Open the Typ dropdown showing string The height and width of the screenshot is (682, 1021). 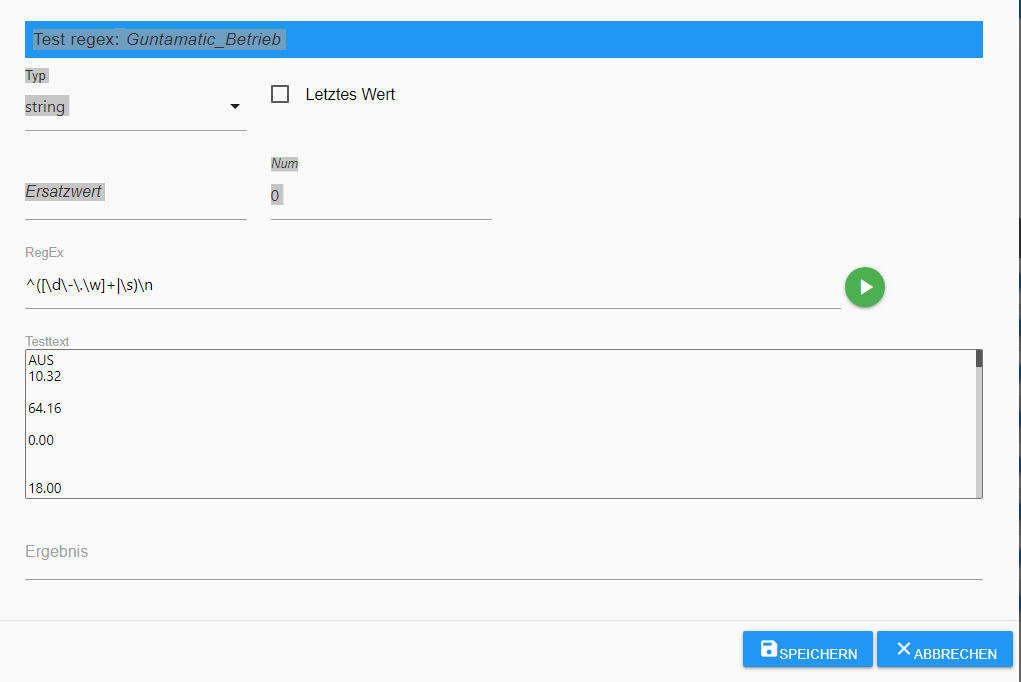(x=135, y=107)
